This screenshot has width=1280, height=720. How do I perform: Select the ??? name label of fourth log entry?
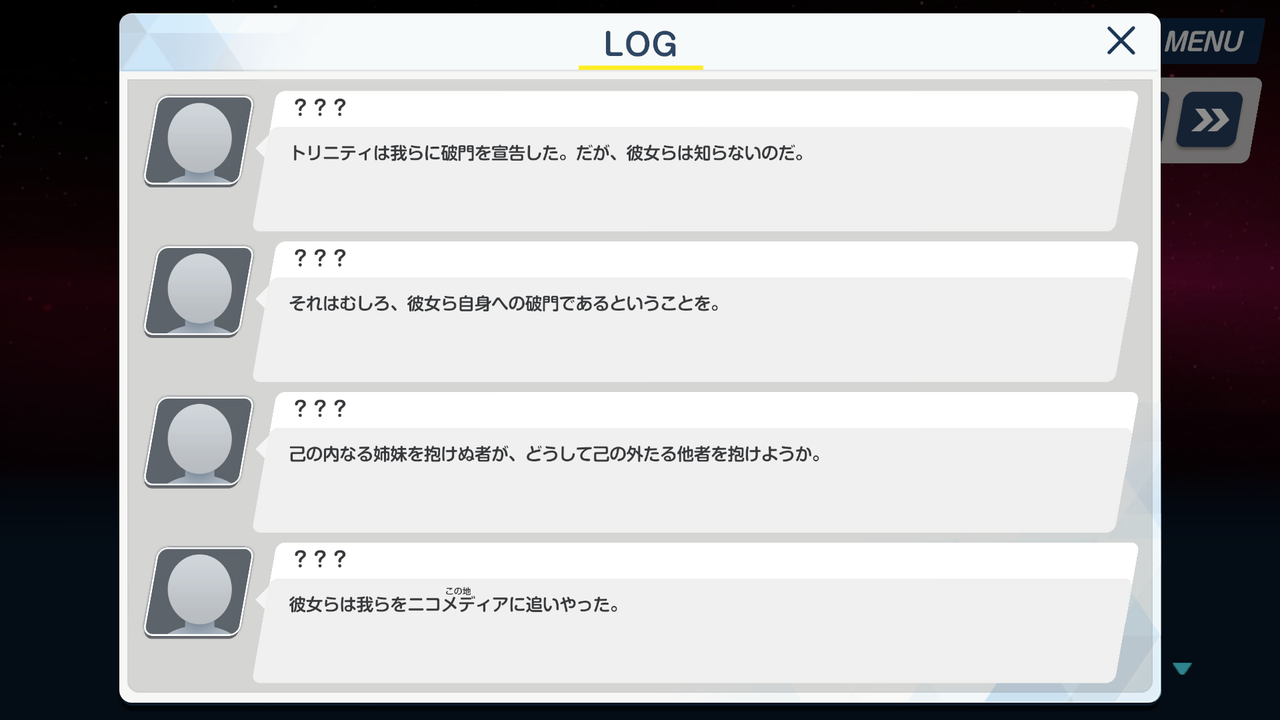[319, 559]
